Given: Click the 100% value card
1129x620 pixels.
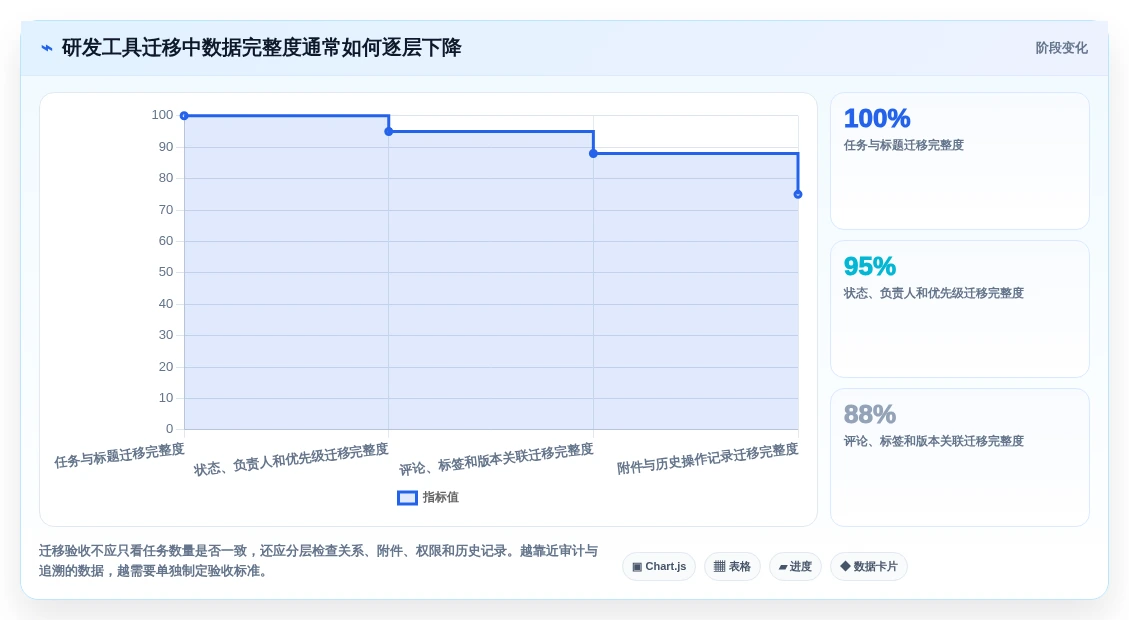Looking at the screenshot, I should [x=960, y=161].
